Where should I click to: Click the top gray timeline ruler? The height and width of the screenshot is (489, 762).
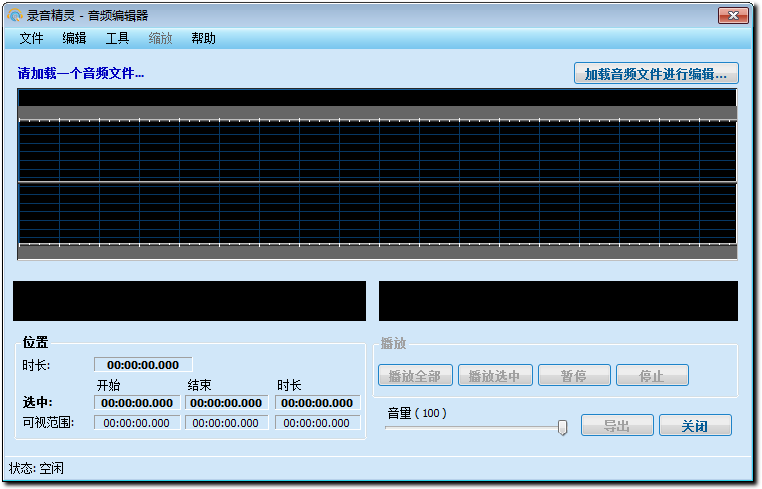click(378, 113)
